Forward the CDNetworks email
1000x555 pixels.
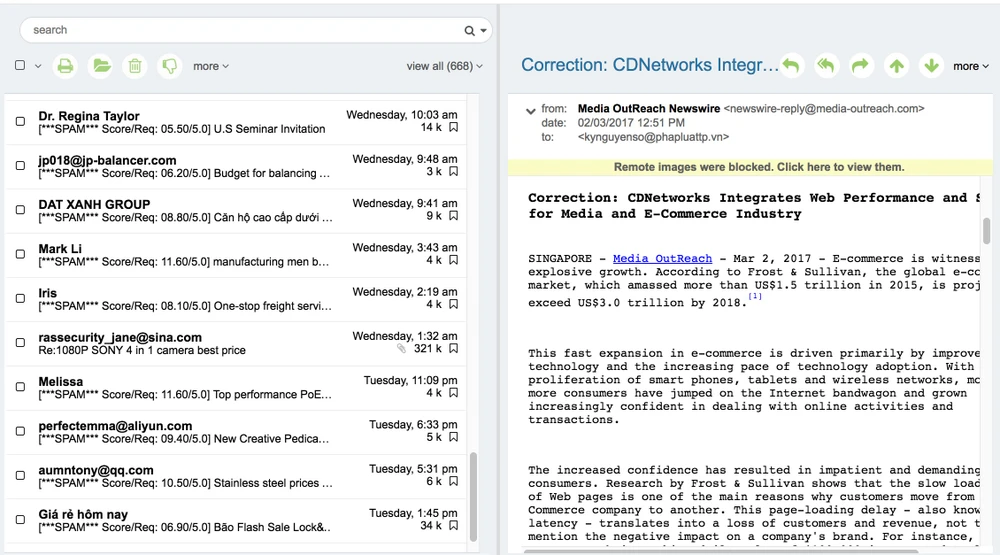click(x=860, y=66)
